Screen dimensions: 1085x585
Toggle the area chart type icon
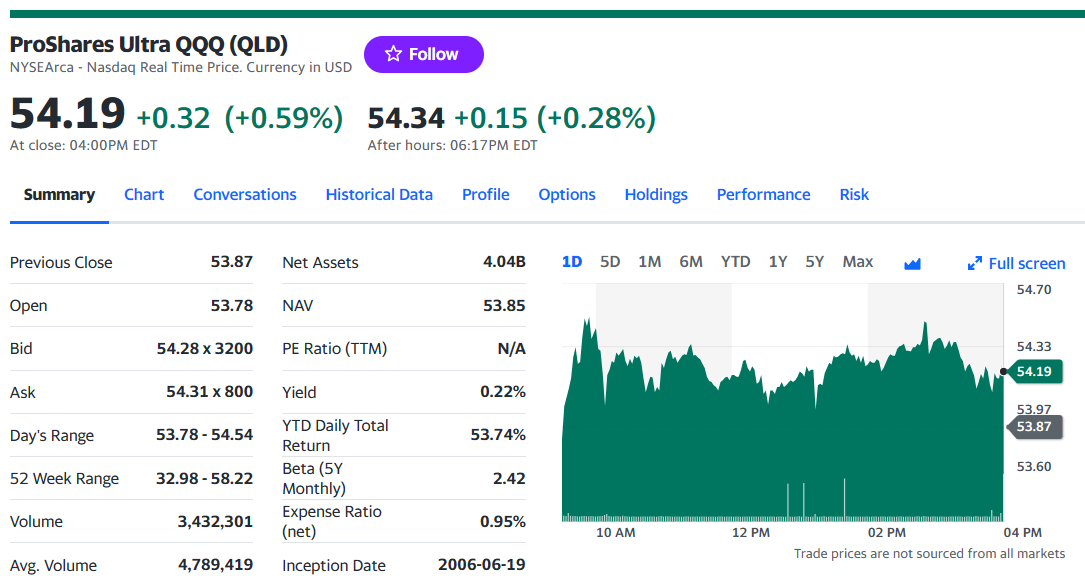[x=912, y=264]
